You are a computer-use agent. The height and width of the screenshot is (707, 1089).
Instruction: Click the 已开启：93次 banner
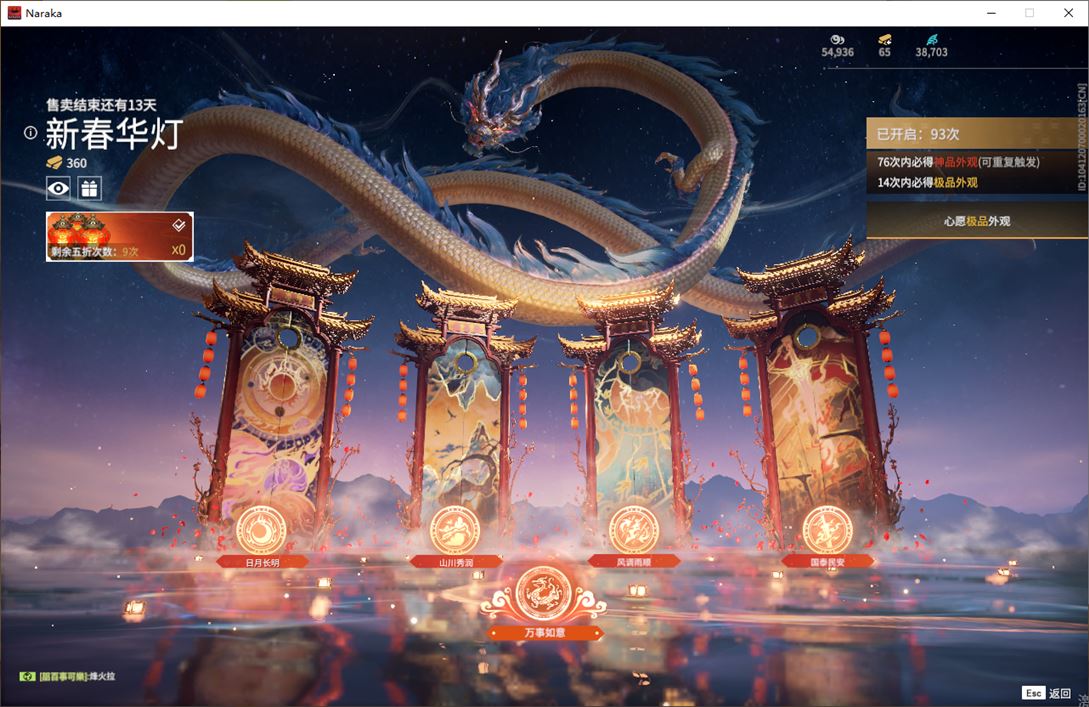point(976,133)
